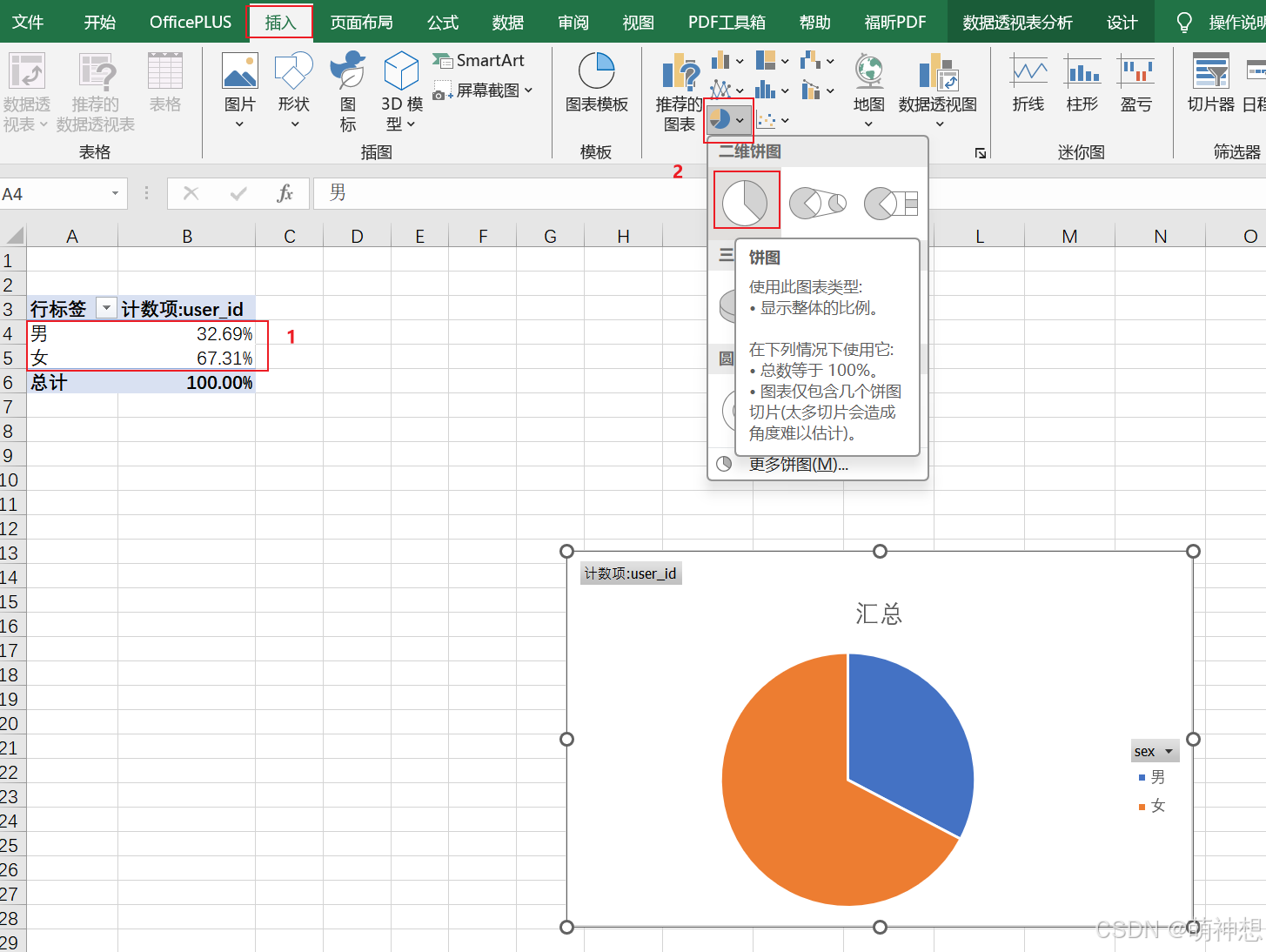
Task: Switch to the 文件 tab
Action: [28, 22]
